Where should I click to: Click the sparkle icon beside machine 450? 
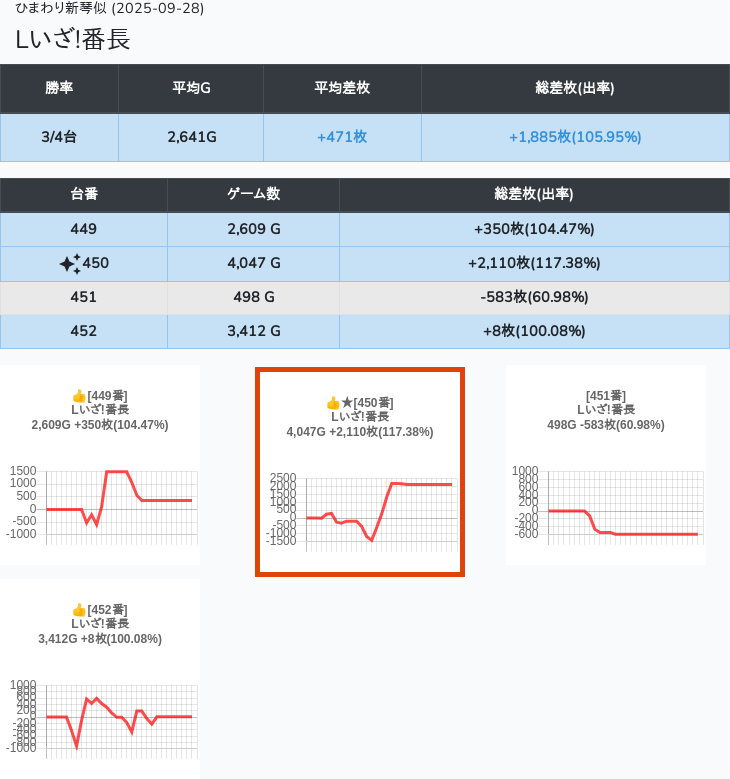tap(69, 264)
